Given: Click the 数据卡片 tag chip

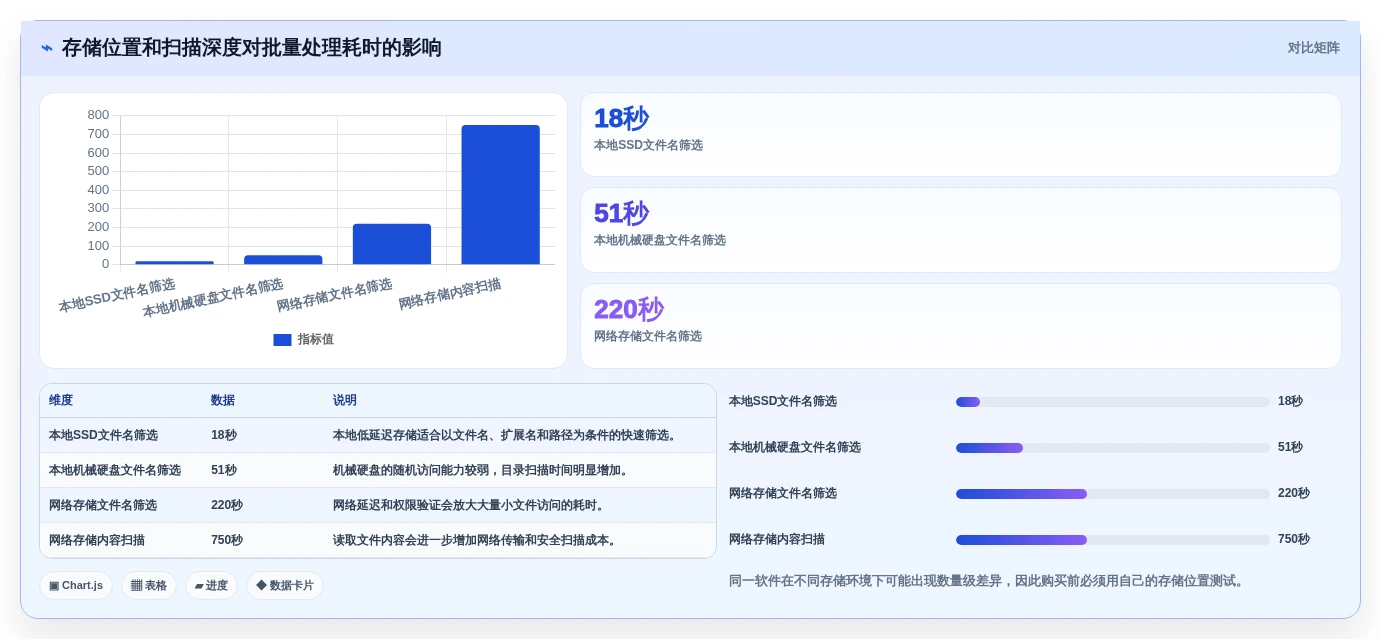Looking at the screenshot, I should click(x=285, y=586).
